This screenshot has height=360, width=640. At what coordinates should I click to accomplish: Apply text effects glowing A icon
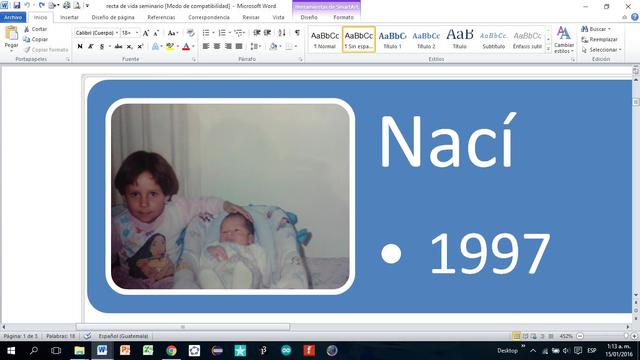coord(156,47)
